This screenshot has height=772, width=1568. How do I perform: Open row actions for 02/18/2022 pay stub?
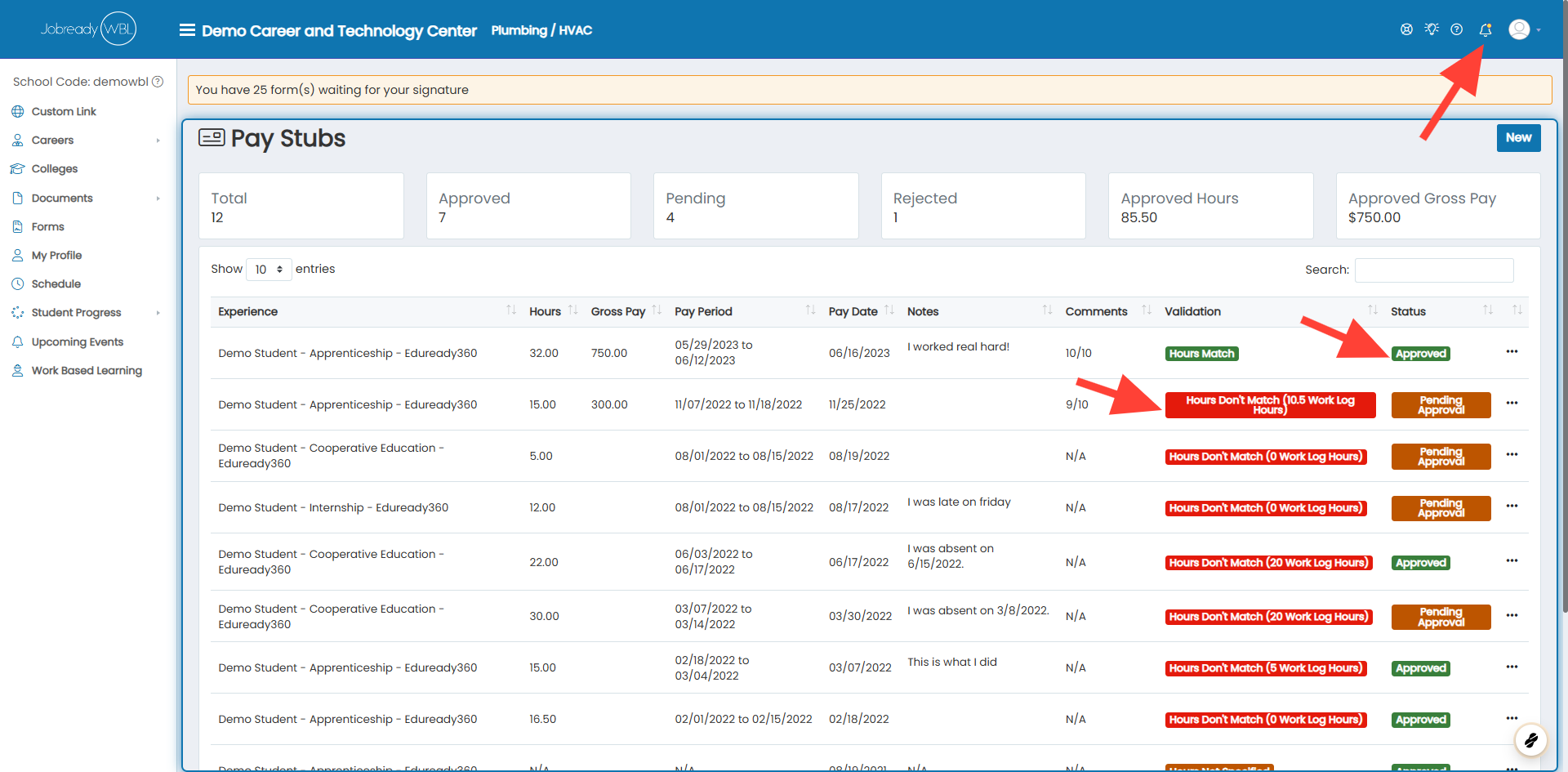pyautogui.click(x=1512, y=718)
